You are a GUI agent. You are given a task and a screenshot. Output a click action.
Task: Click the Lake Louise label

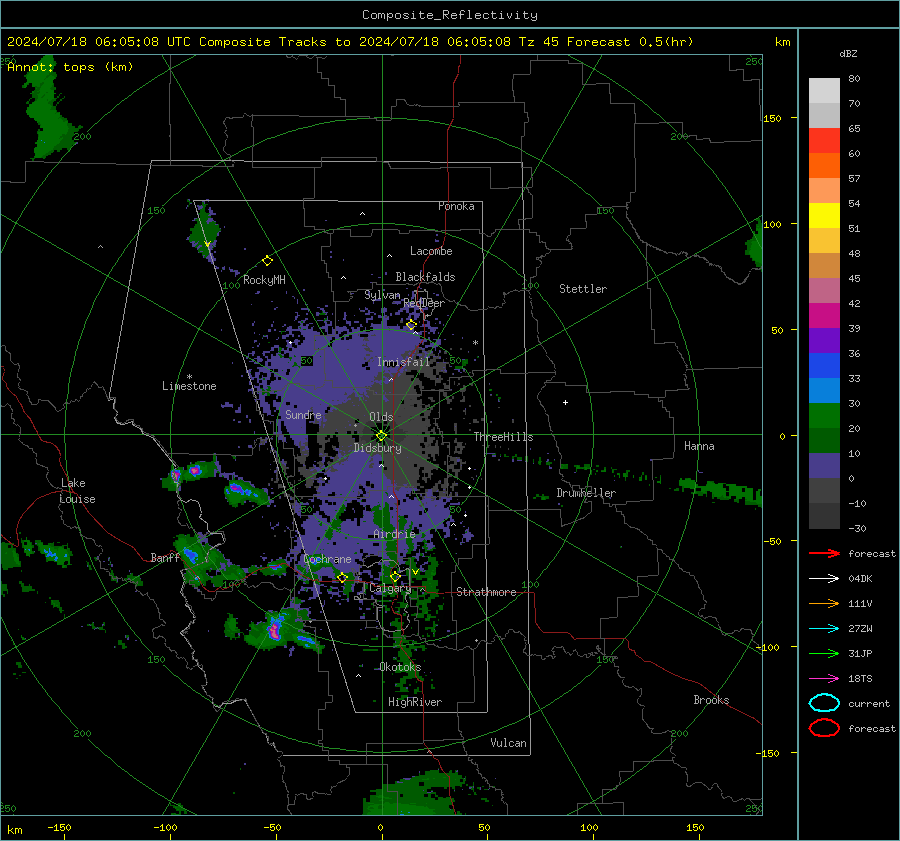coord(77,491)
